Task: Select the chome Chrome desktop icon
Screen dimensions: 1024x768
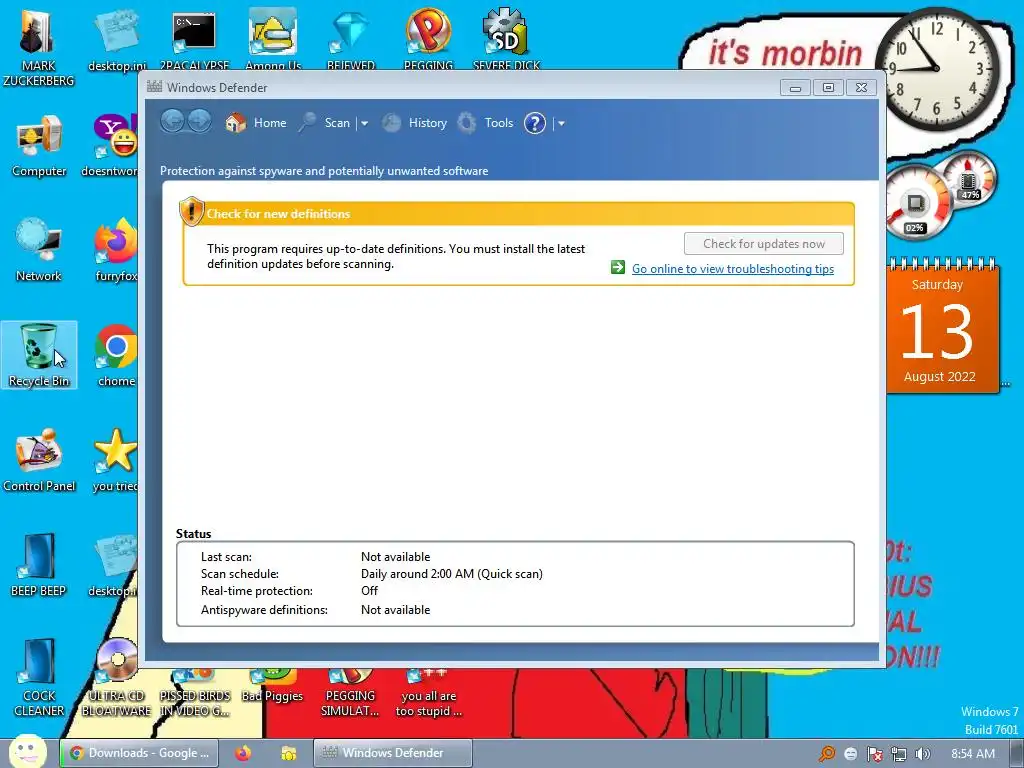Action: point(116,355)
